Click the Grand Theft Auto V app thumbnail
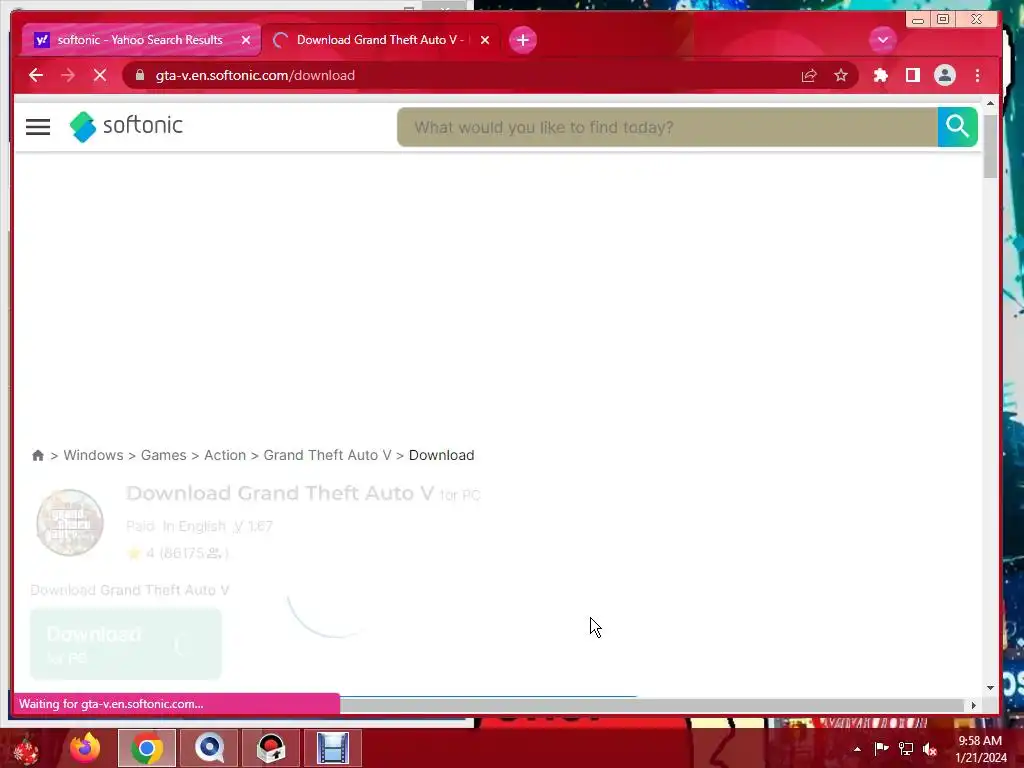1024x768 pixels. (69, 522)
